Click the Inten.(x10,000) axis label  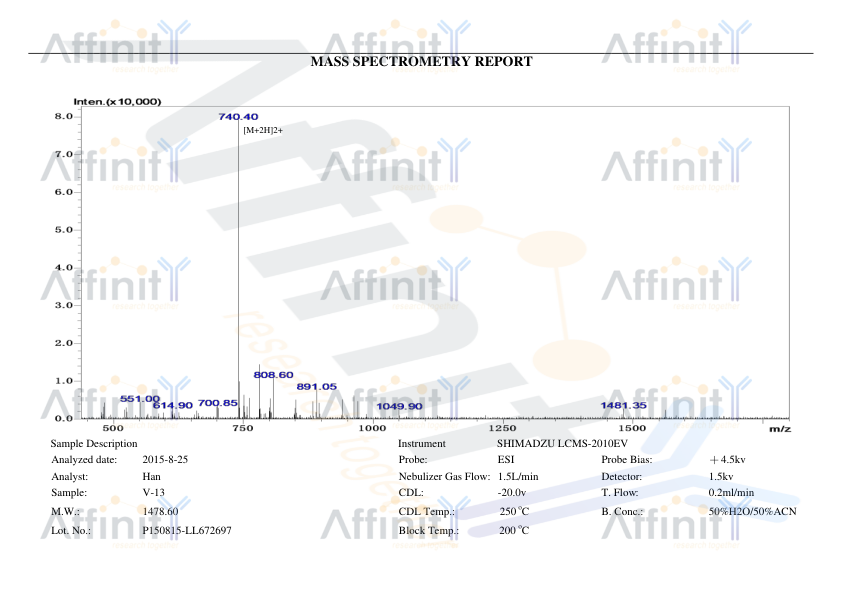point(117,101)
